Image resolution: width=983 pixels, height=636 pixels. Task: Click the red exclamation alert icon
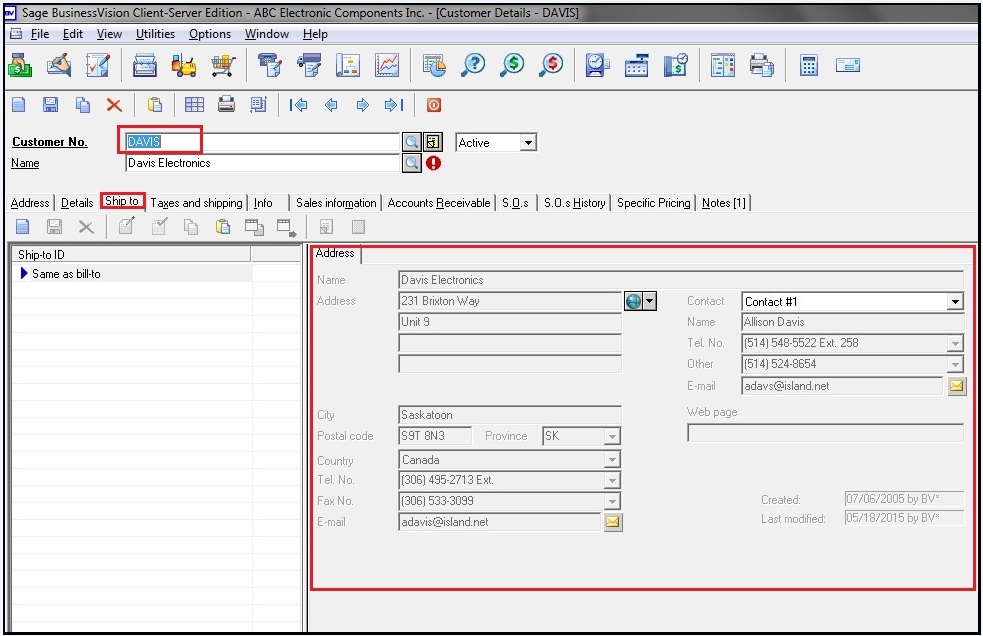[x=433, y=163]
